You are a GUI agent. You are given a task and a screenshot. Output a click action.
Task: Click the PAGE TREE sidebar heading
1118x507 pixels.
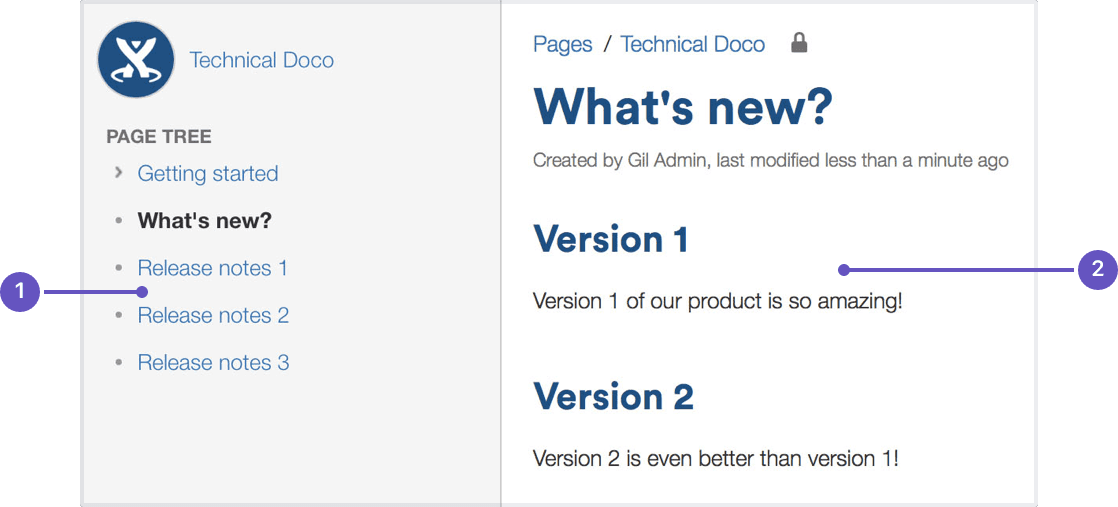click(159, 137)
